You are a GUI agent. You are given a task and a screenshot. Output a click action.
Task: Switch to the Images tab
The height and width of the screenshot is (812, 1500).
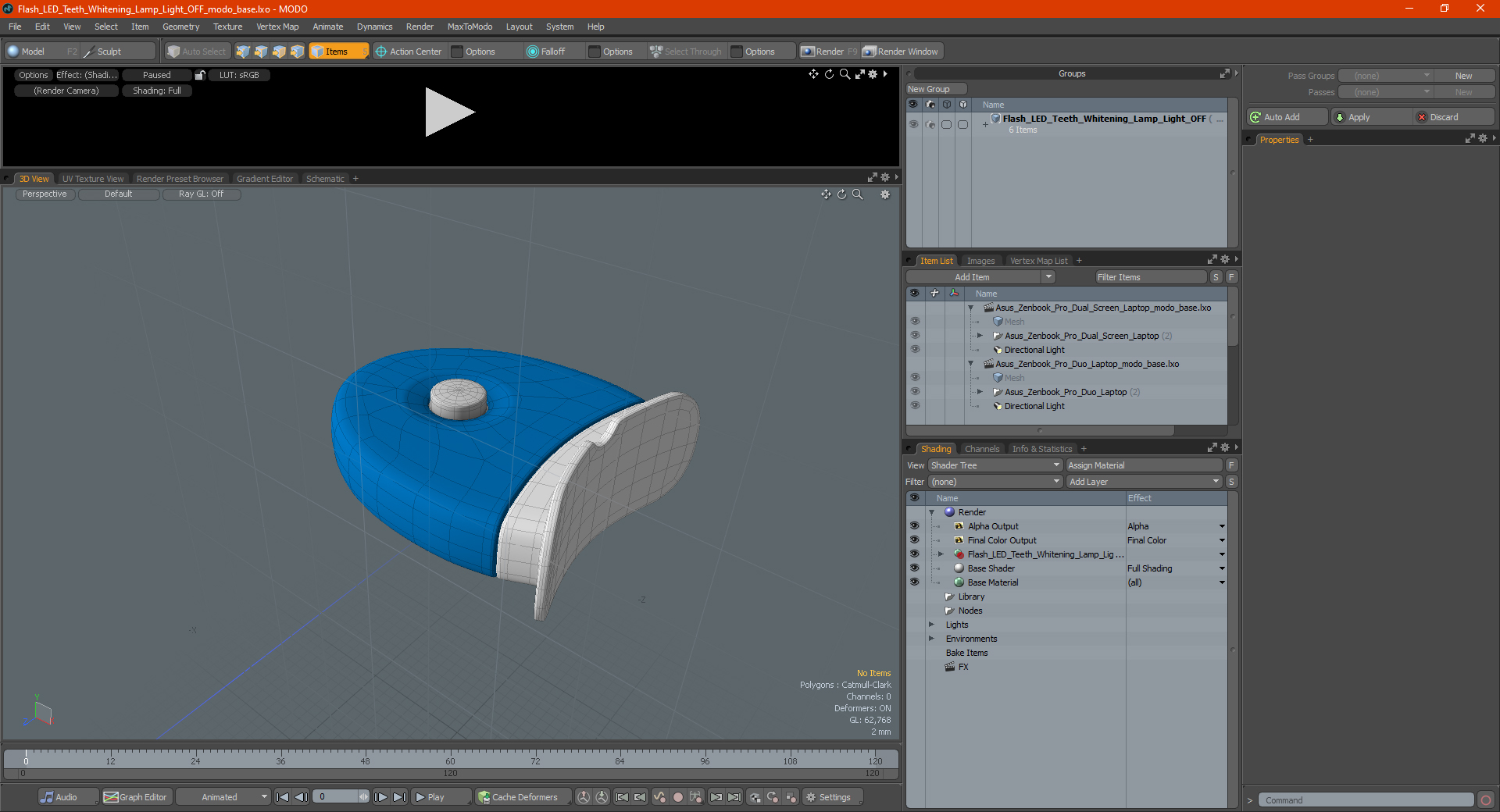tap(980, 261)
